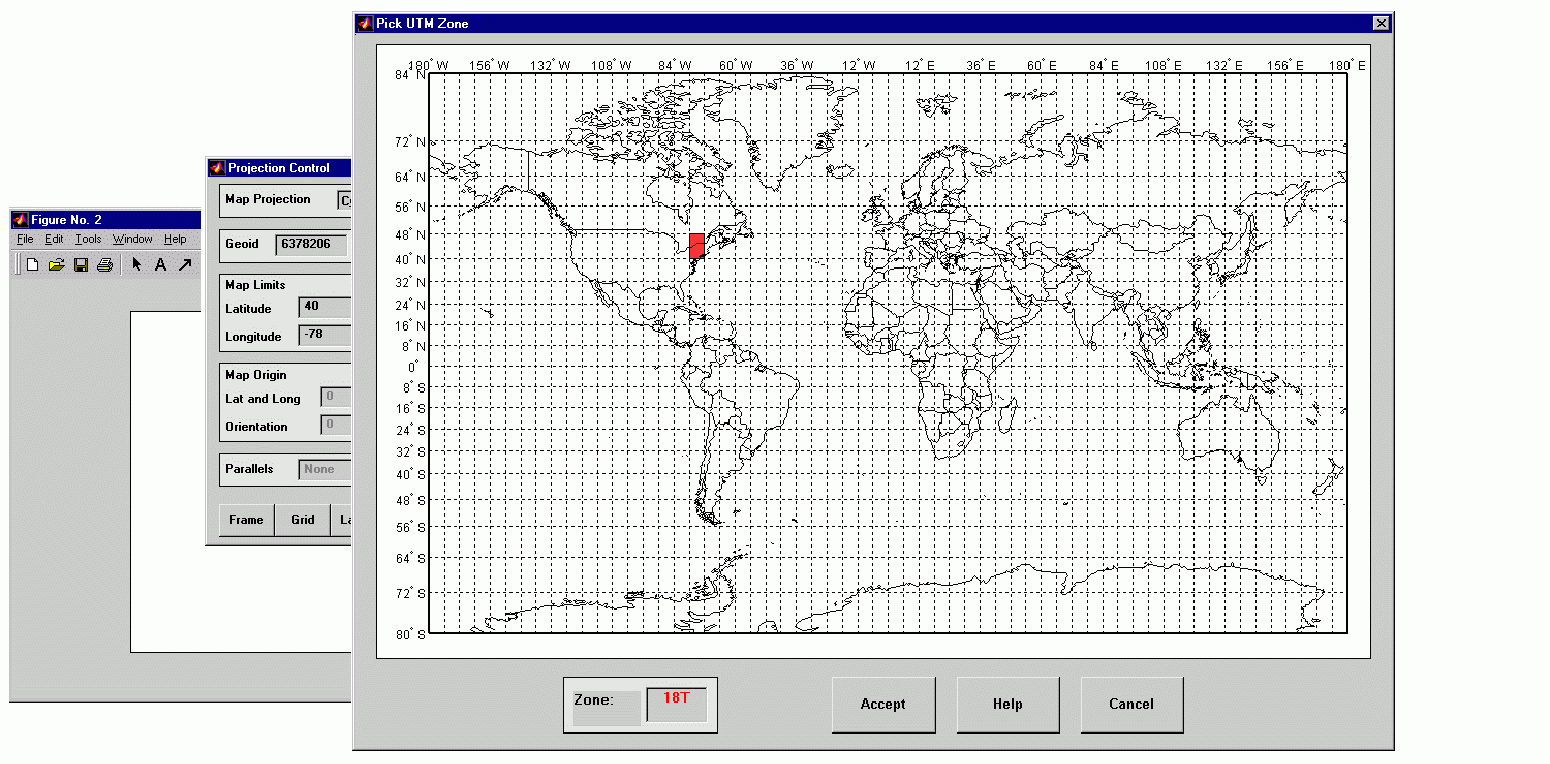Click the Frame button
1550x764 pixels.
point(246,520)
